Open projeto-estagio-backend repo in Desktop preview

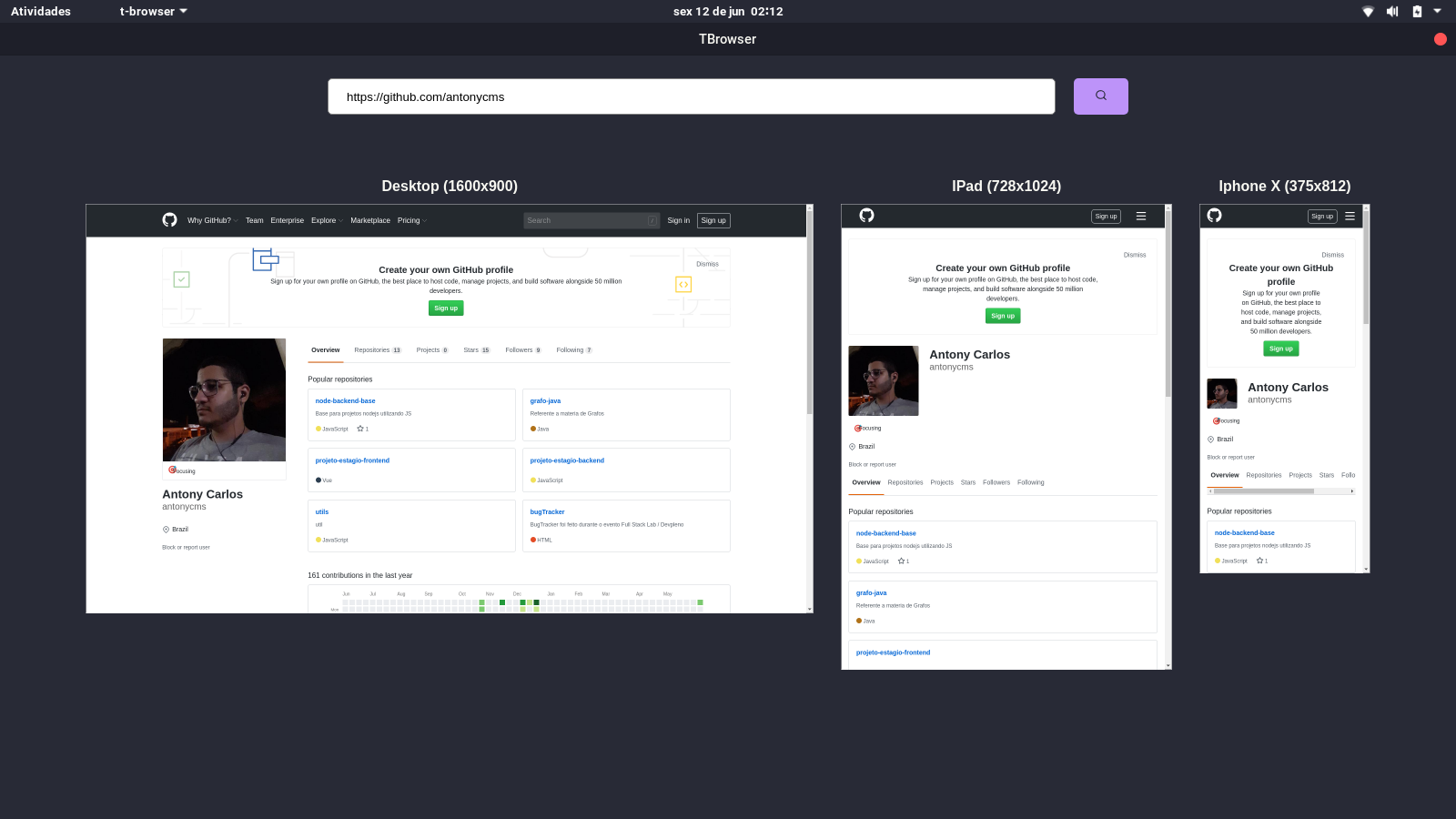[567, 460]
